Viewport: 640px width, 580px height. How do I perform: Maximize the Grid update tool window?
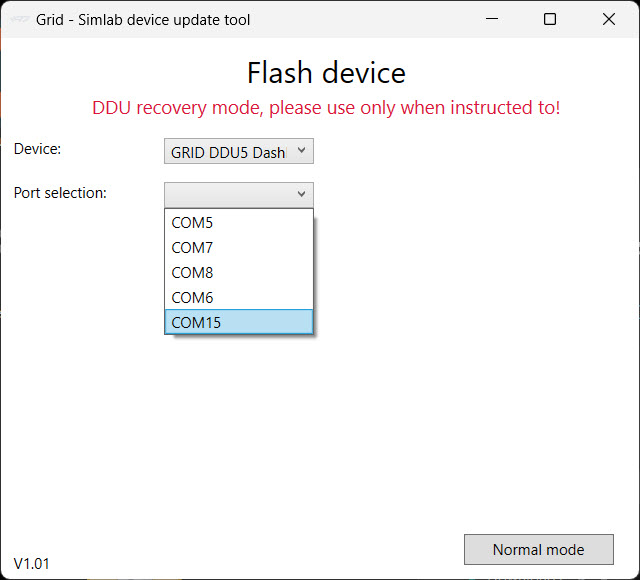tap(550, 19)
